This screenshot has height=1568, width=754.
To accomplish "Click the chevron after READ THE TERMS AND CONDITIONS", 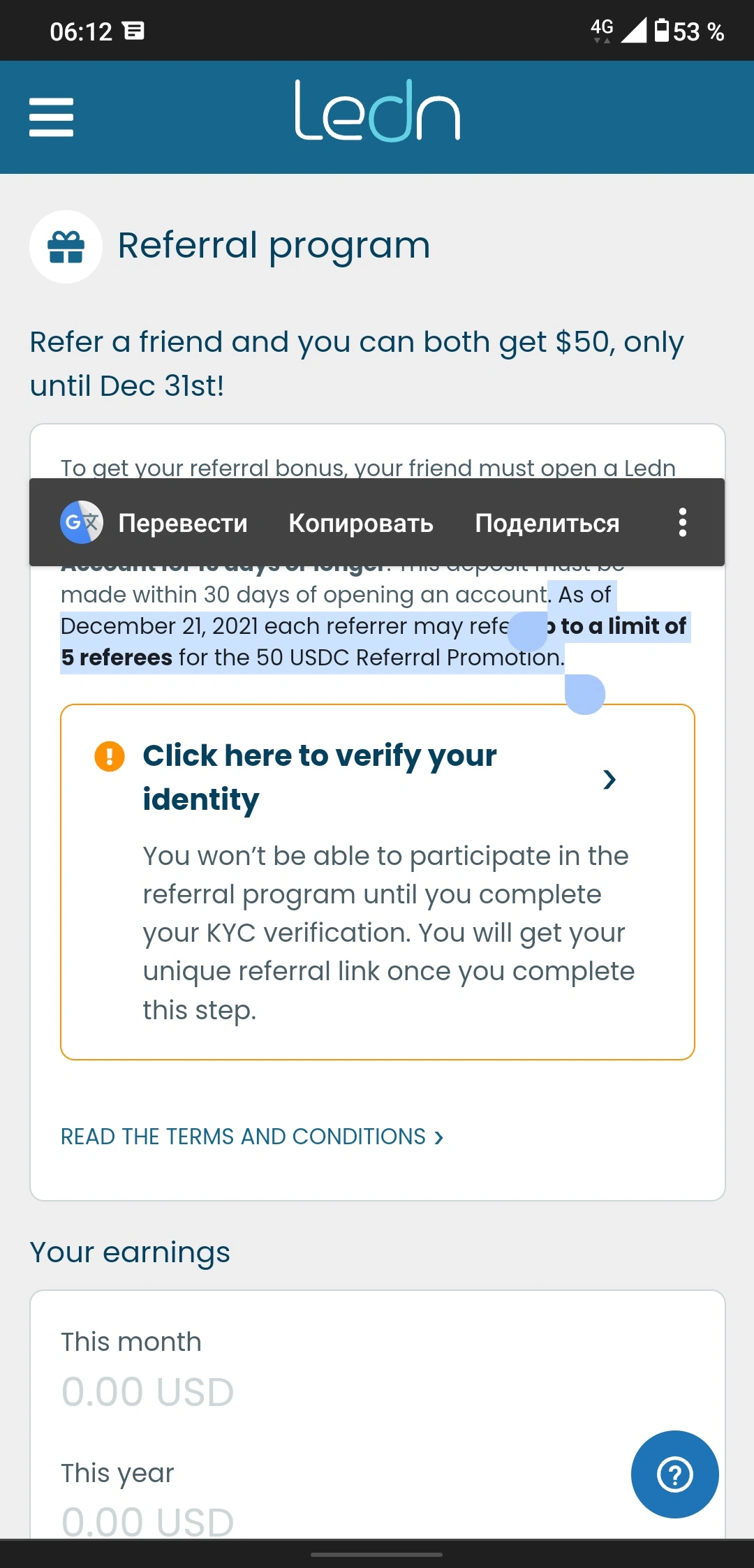I will (x=438, y=1137).
